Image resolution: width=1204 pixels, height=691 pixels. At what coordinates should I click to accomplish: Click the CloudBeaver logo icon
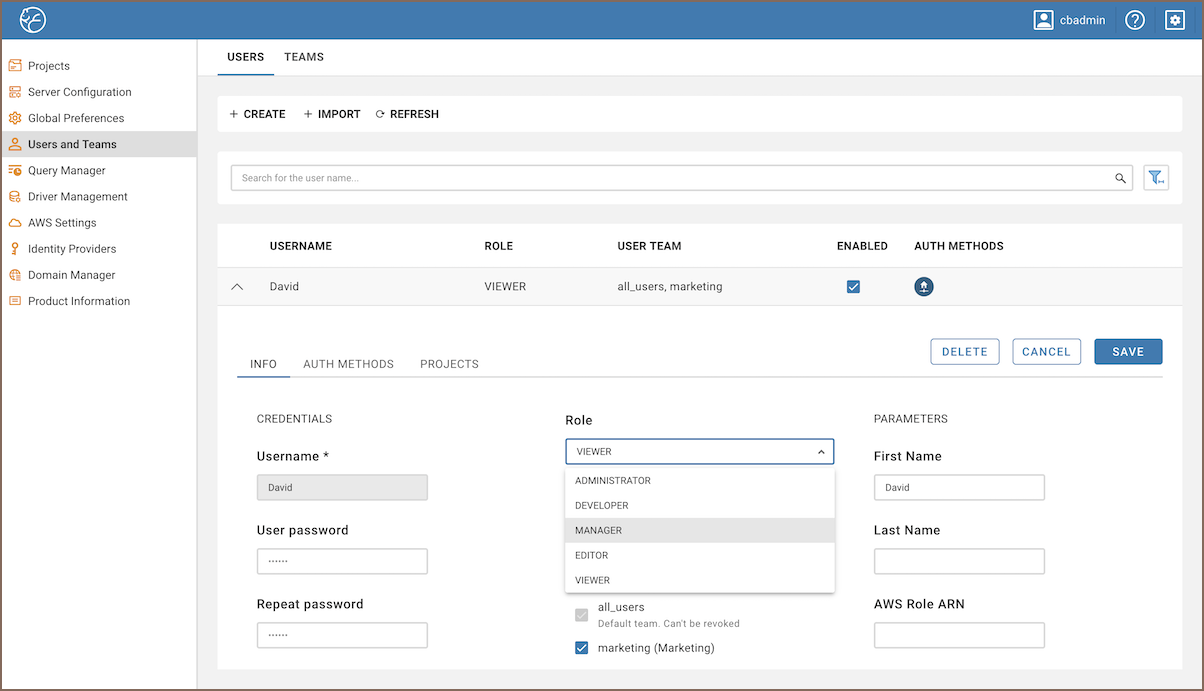click(33, 20)
